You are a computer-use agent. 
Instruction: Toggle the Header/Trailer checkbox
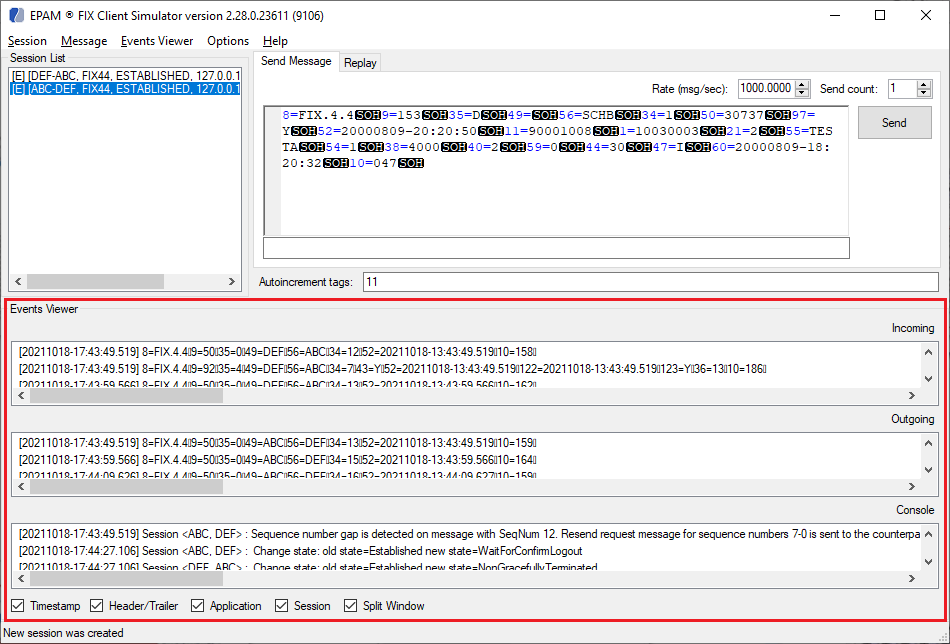pyautogui.click(x=96, y=606)
